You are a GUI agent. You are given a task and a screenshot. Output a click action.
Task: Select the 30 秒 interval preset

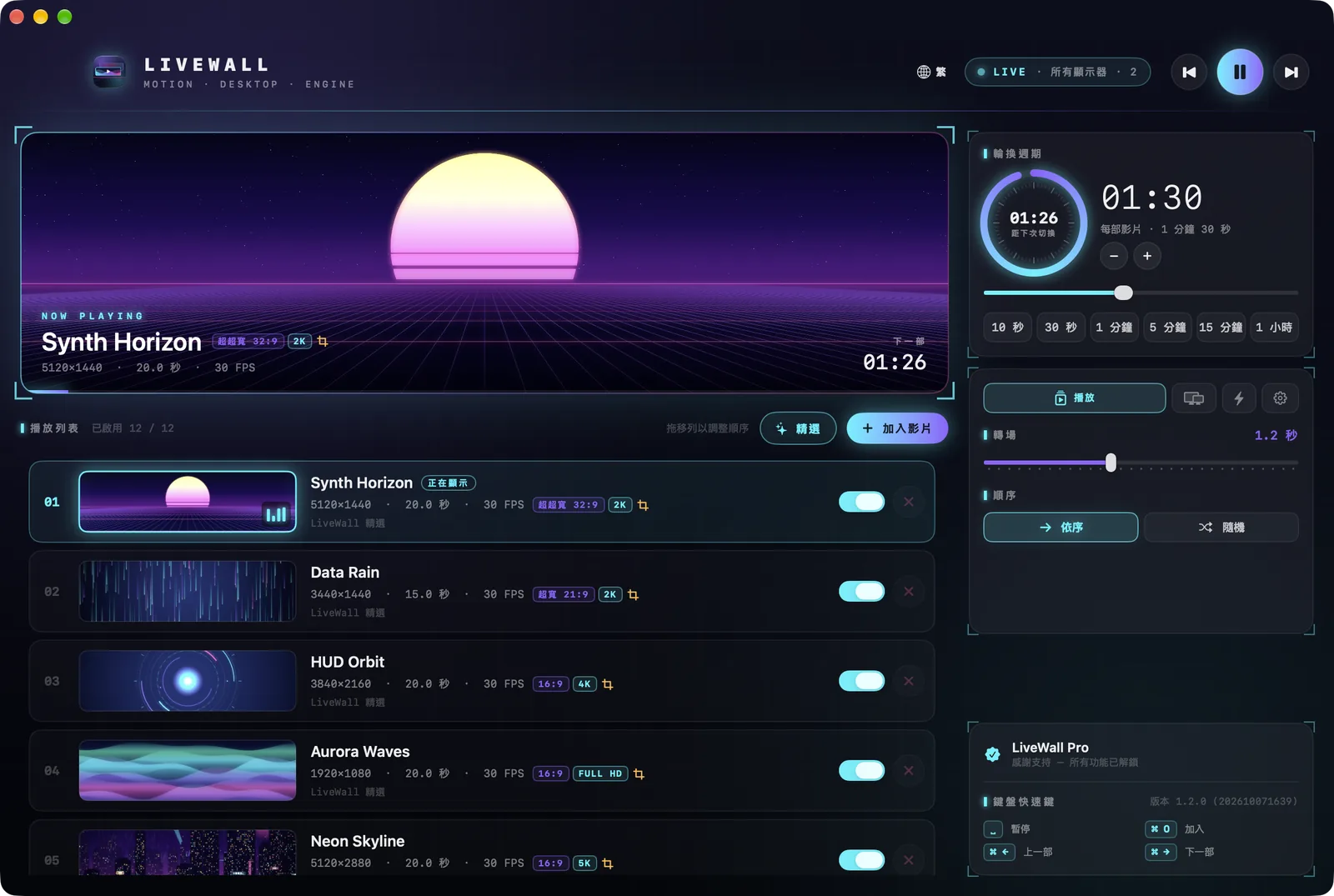(1061, 328)
